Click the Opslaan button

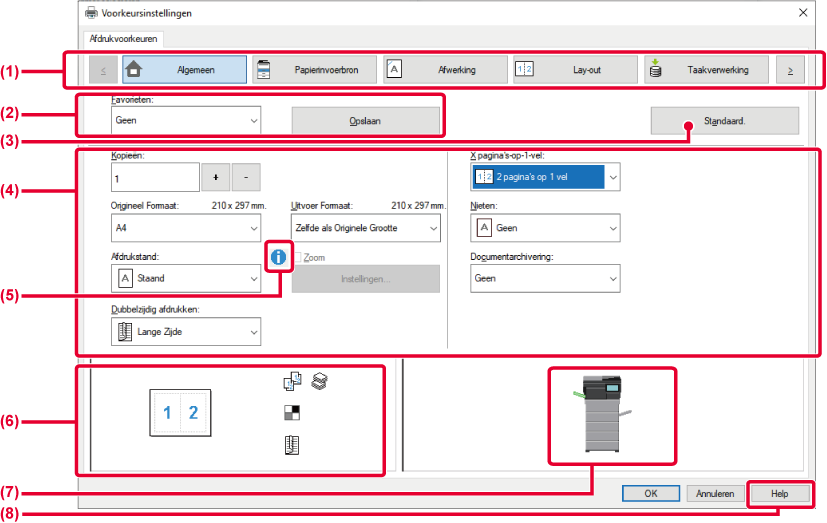point(366,121)
